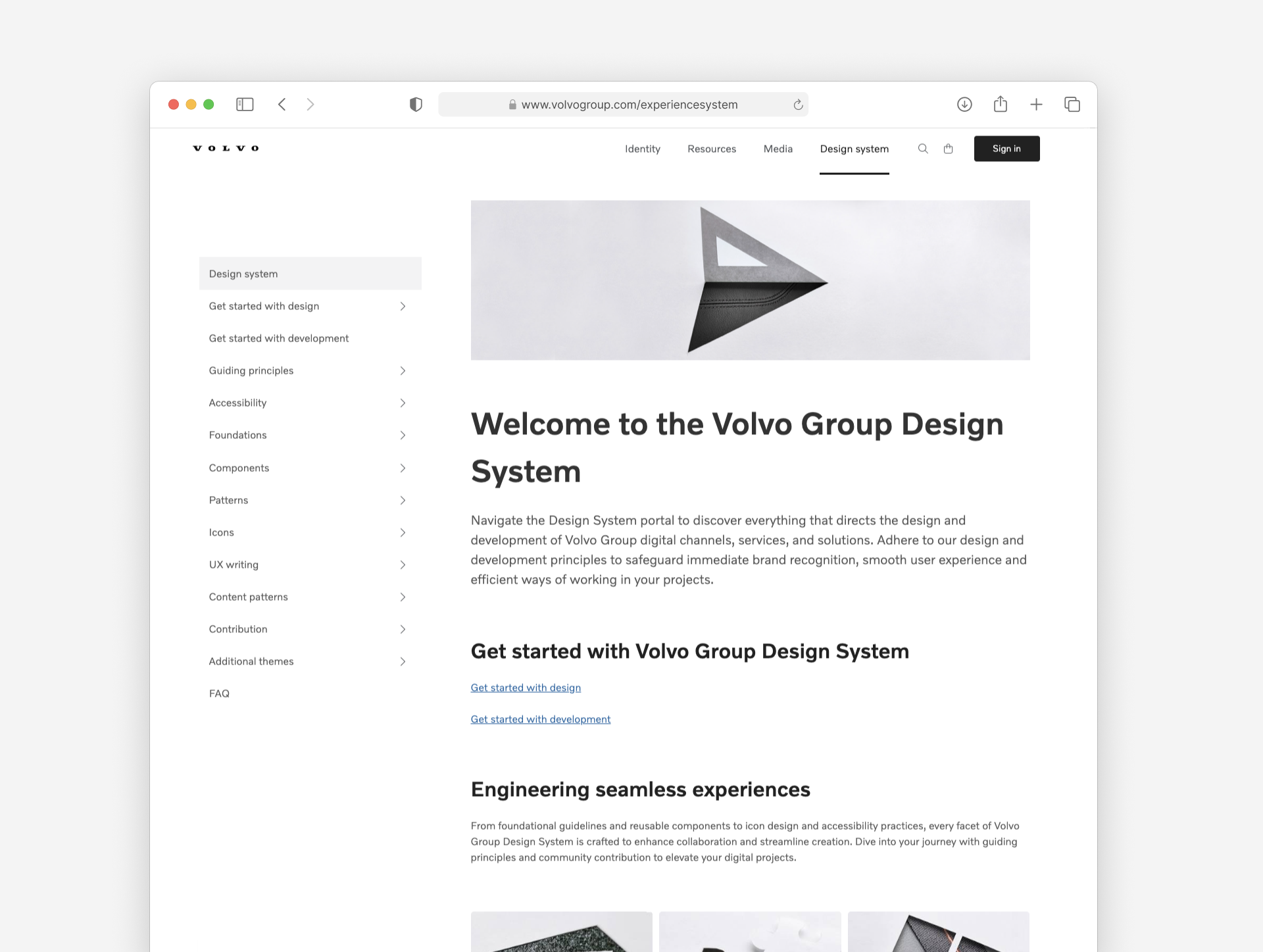This screenshot has height=952, width=1263.
Task: Maximize the window with the green button
Action: 209,104
